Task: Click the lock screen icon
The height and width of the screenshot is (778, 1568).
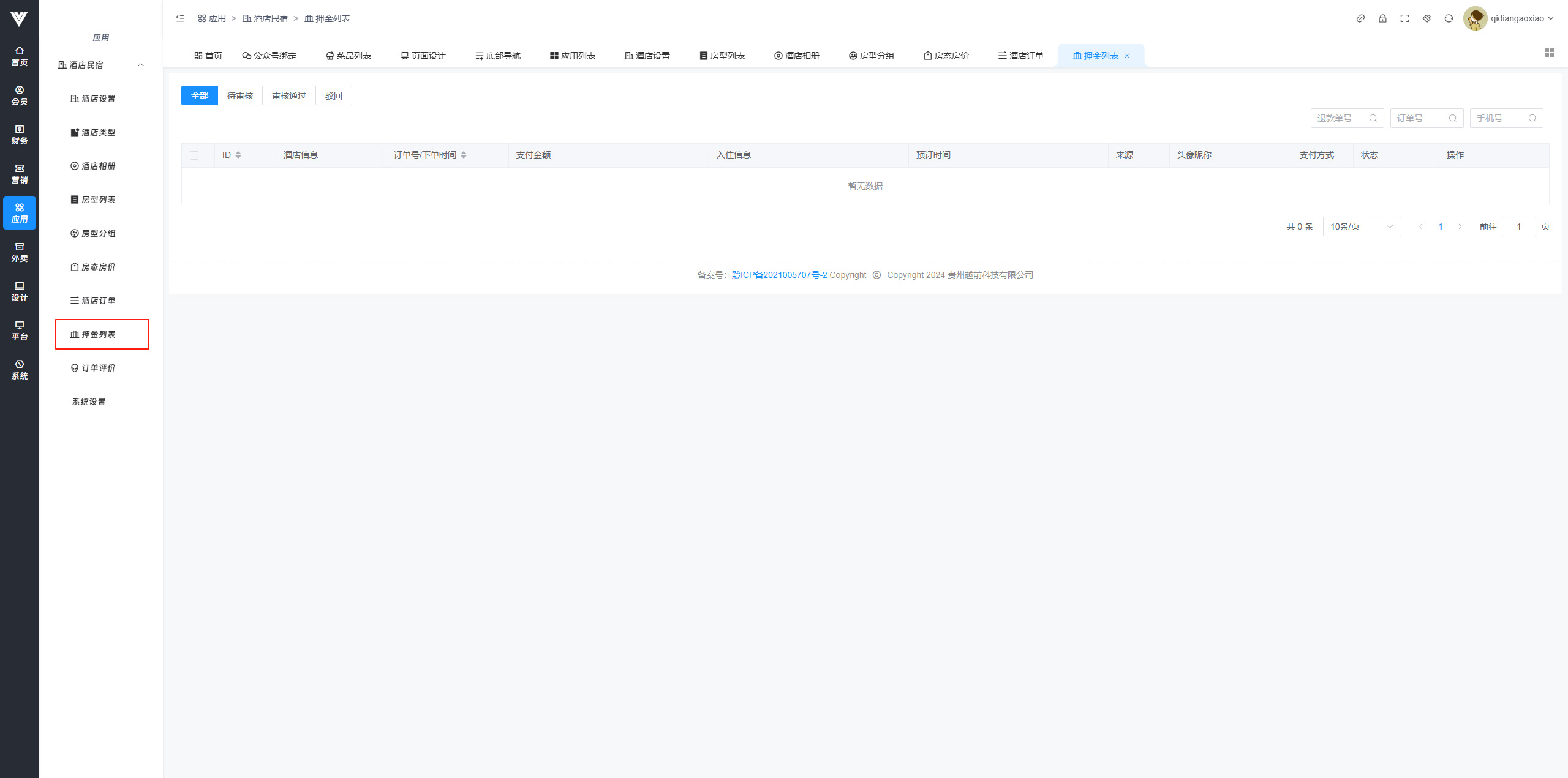Action: 1382,18
